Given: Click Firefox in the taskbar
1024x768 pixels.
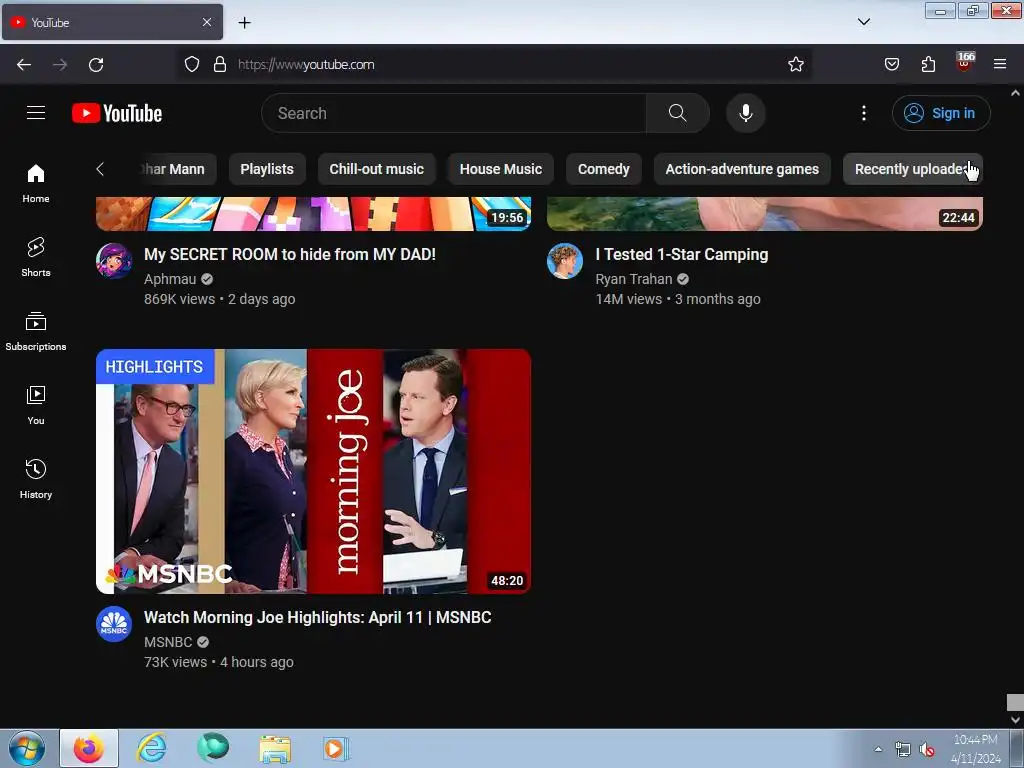Looking at the screenshot, I should [x=89, y=748].
